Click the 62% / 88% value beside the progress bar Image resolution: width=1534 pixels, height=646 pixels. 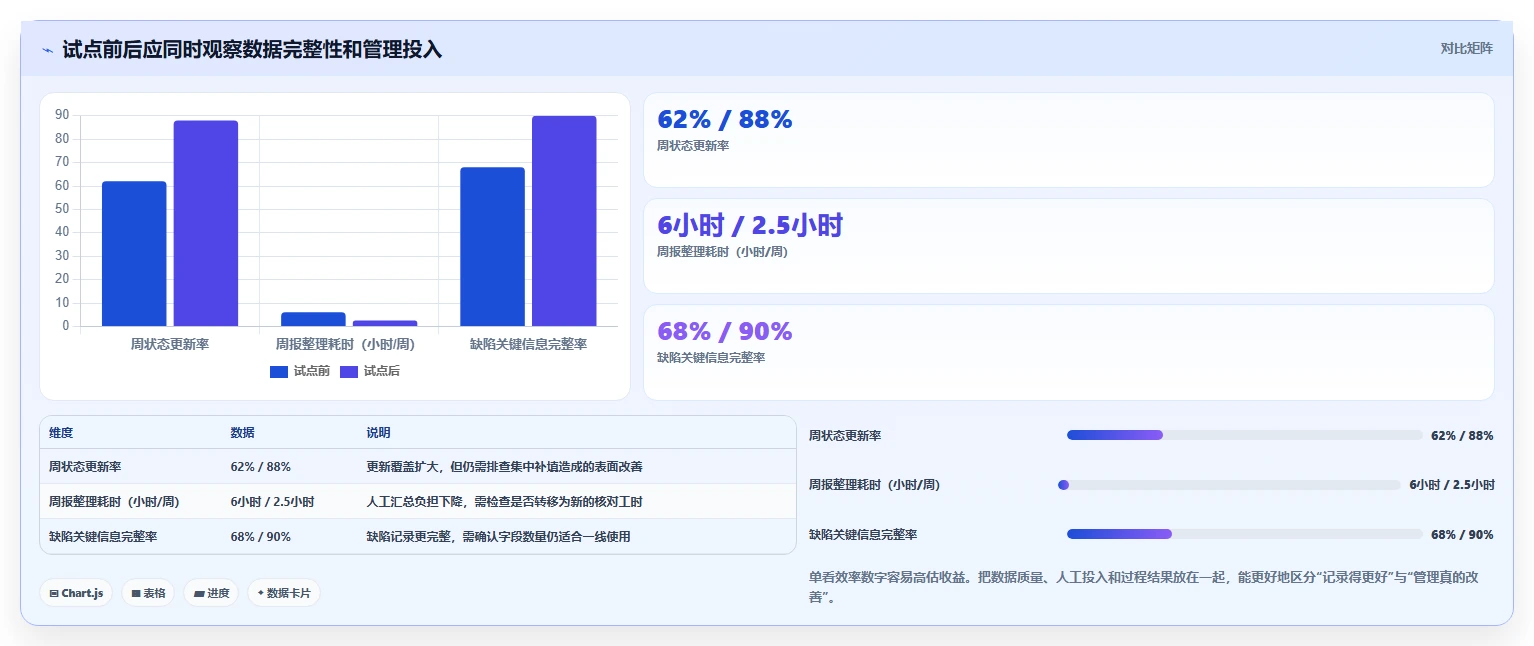pos(1462,436)
